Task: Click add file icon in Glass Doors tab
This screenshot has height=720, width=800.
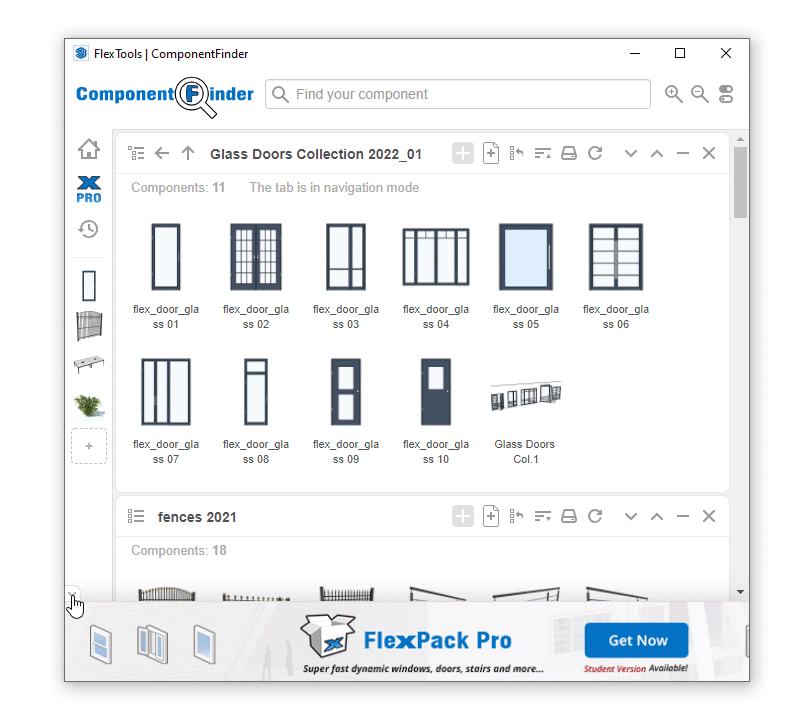Action: (491, 153)
